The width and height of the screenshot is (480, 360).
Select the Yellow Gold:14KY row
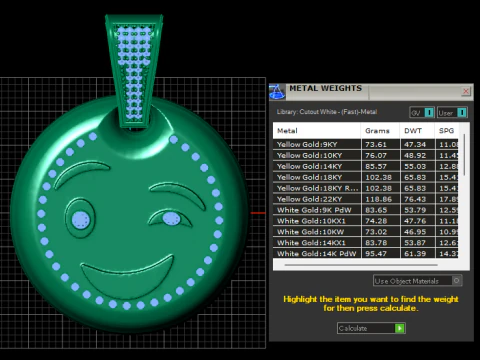[366, 166]
